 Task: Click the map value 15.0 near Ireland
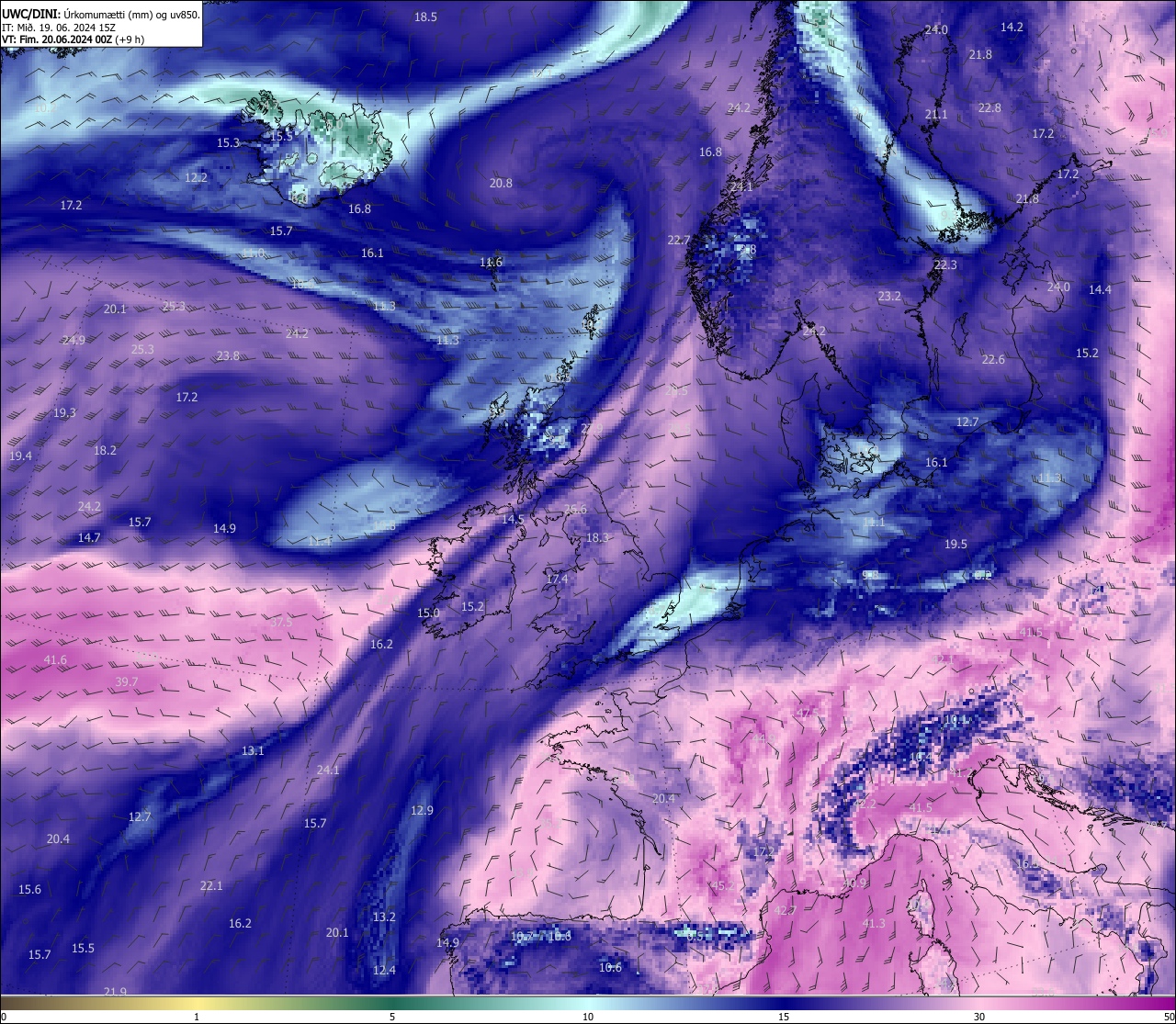428,613
